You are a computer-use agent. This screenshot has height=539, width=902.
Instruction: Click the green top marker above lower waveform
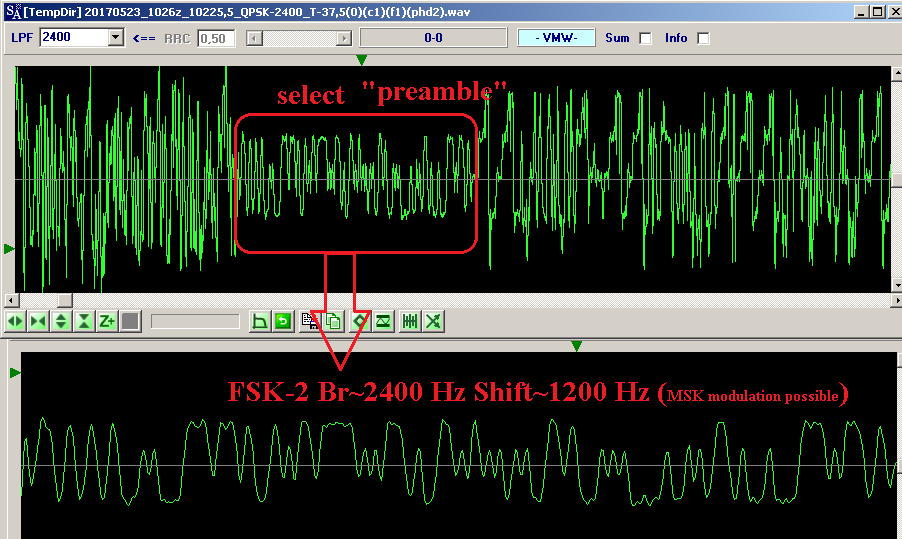pos(576,346)
